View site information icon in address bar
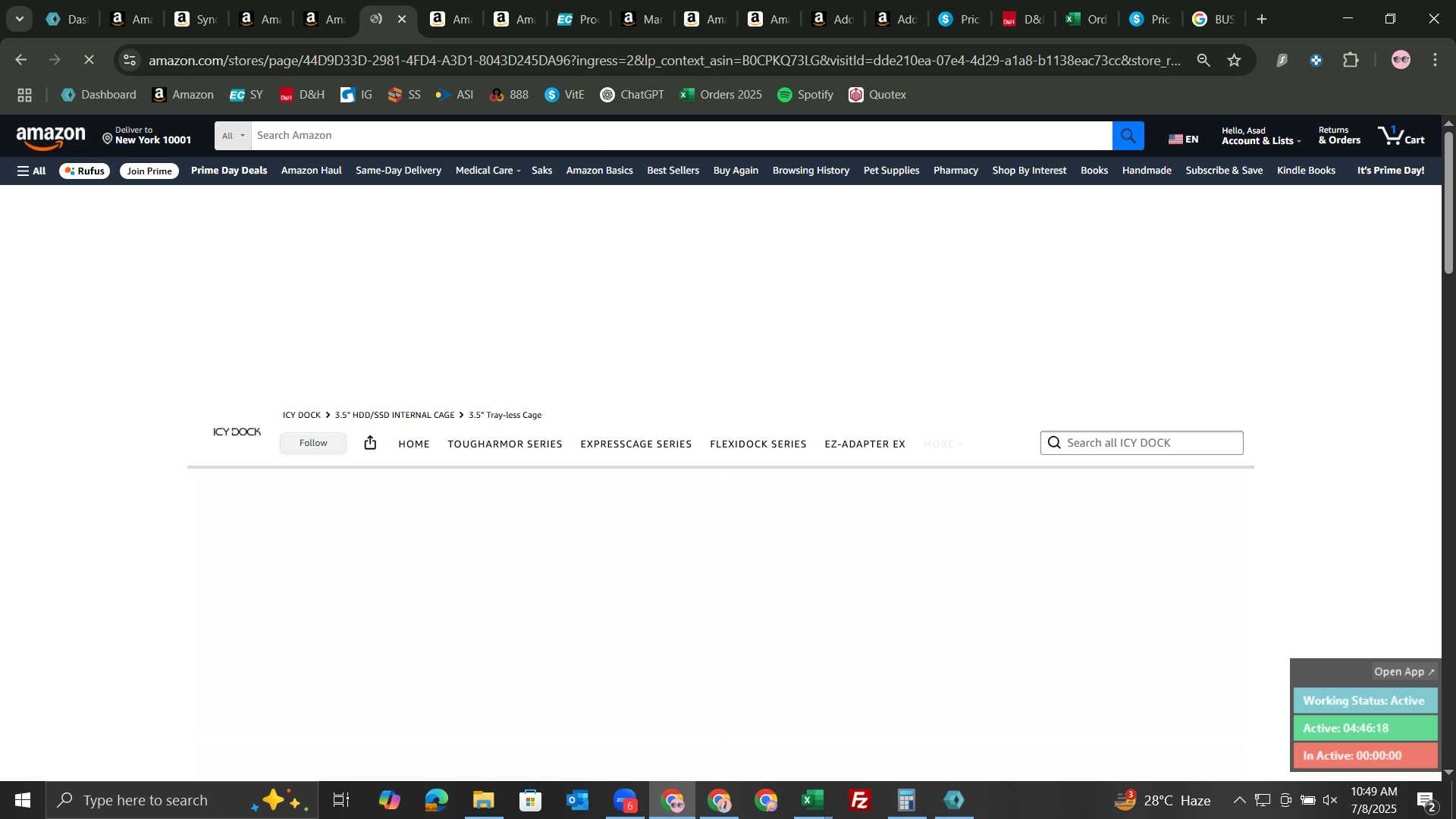1456x819 pixels. [x=130, y=60]
